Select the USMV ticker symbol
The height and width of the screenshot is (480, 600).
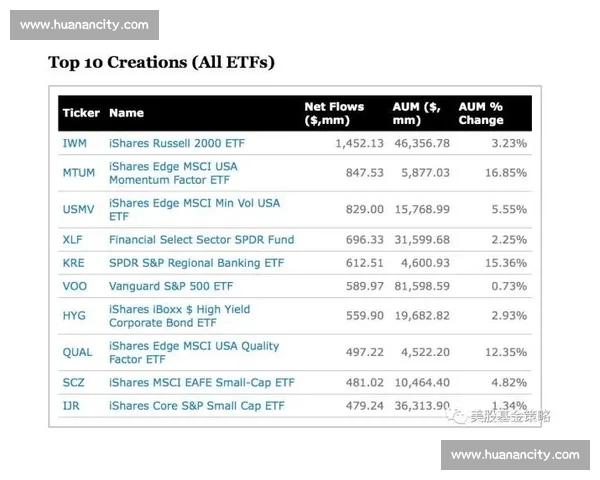click(79, 209)
